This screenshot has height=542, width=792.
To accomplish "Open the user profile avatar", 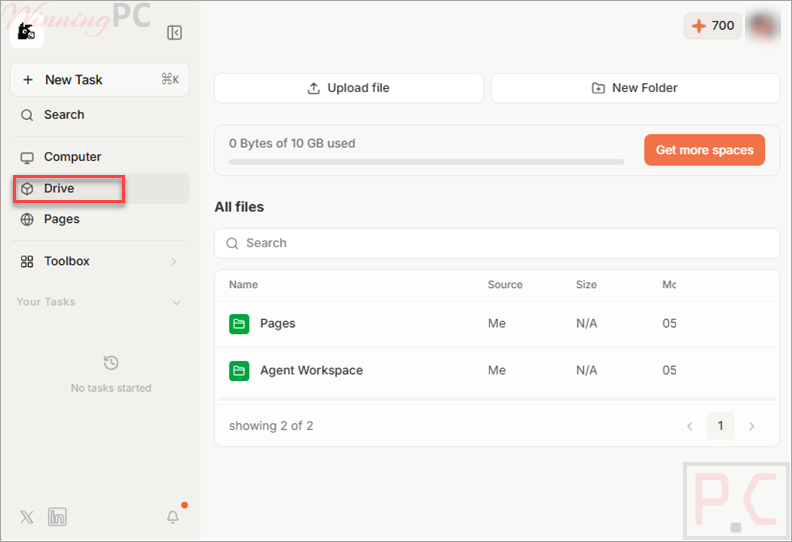I will coord(763,26).
